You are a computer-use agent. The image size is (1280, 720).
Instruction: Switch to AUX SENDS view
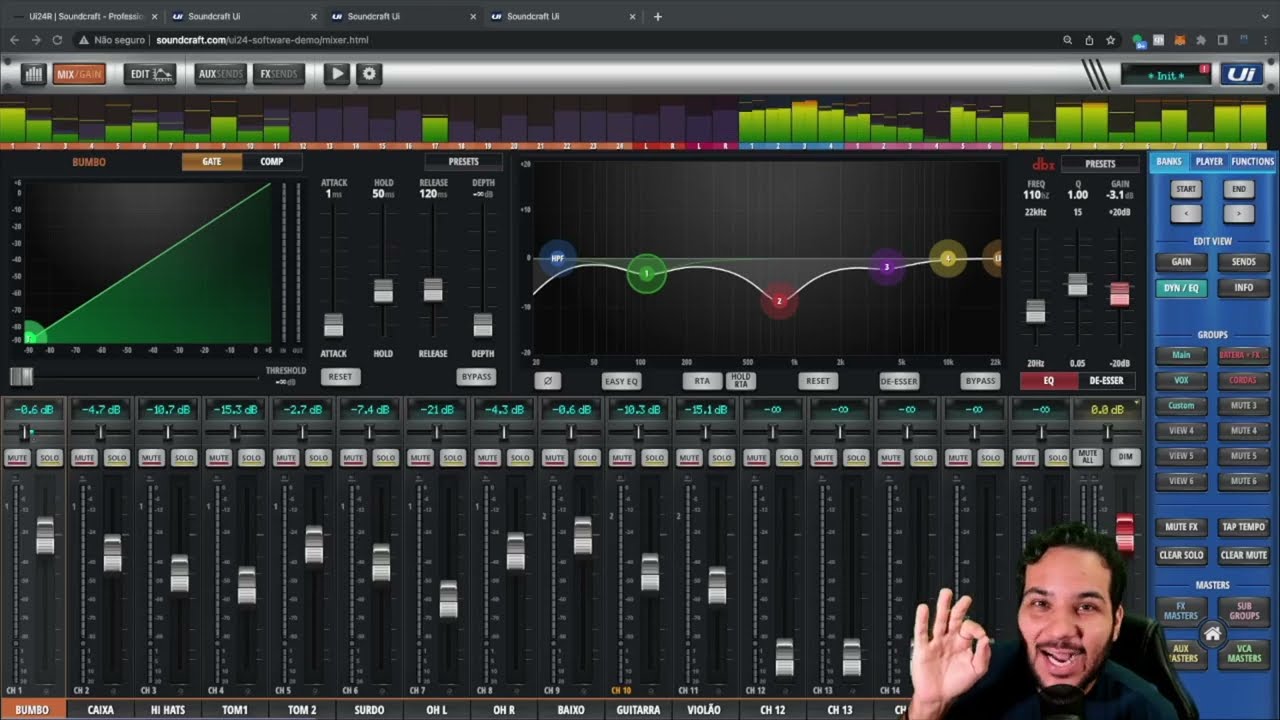tap(221, 74)
